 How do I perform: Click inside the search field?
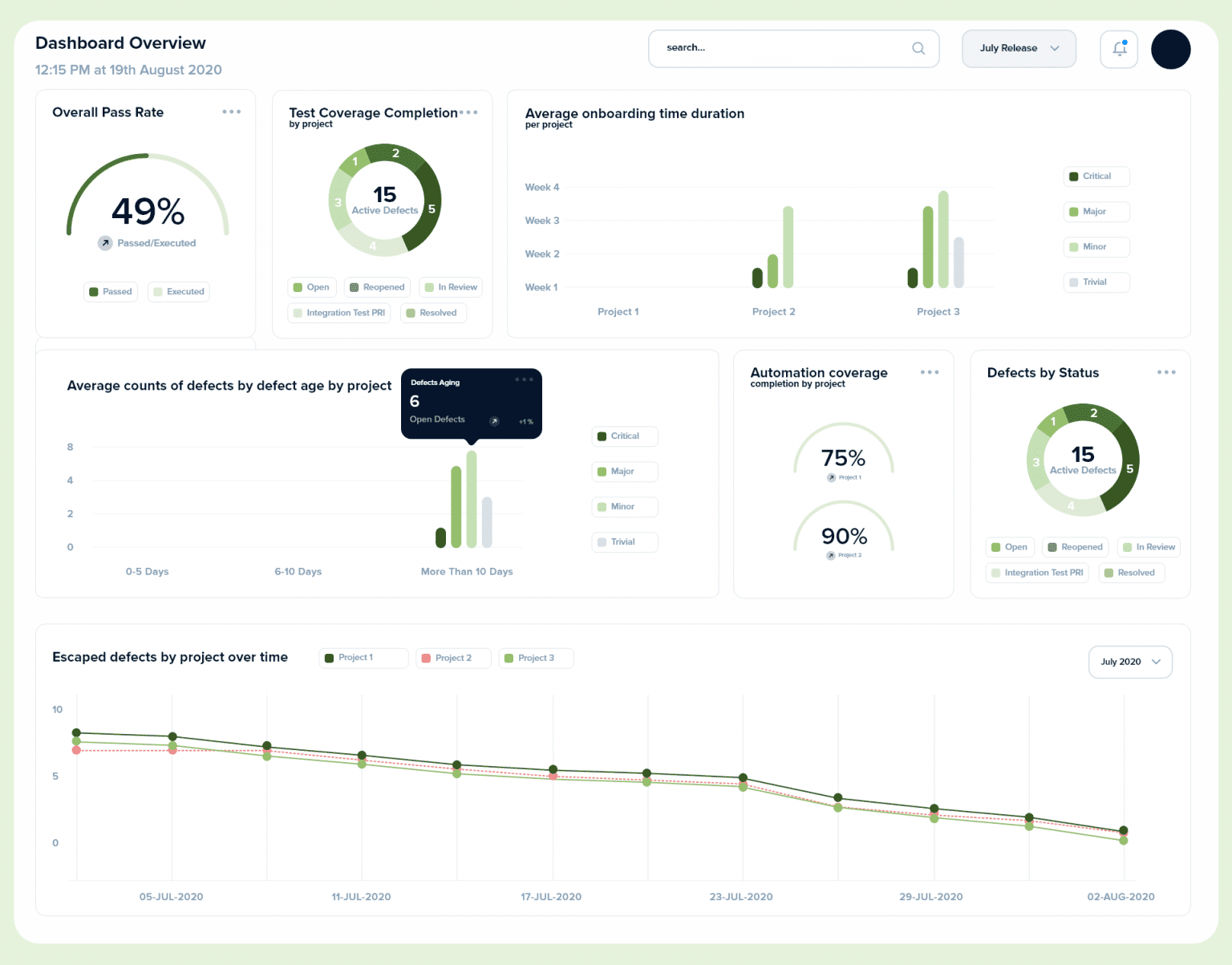(x=770, y=48)
